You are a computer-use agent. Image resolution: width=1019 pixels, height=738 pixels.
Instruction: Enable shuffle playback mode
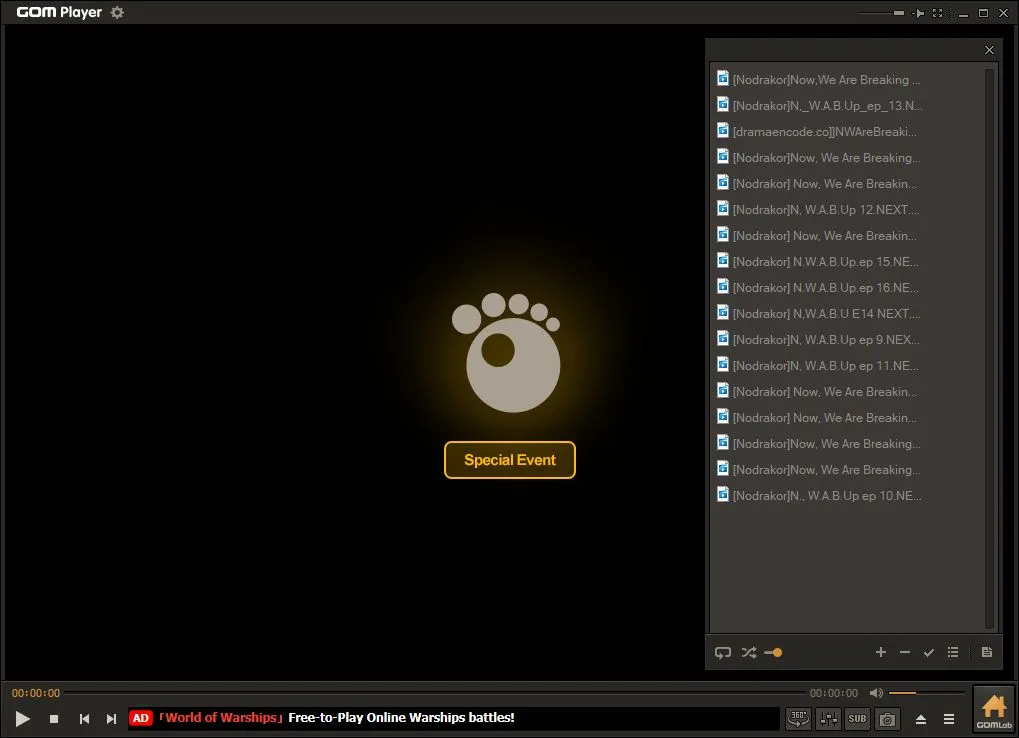pos(748,652)
